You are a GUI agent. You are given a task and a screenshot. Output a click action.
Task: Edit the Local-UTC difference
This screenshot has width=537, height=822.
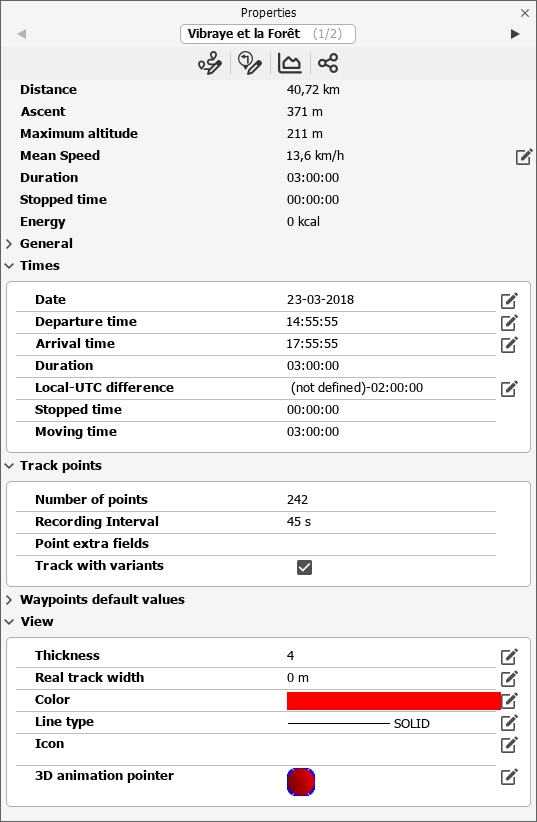point(509,388)
